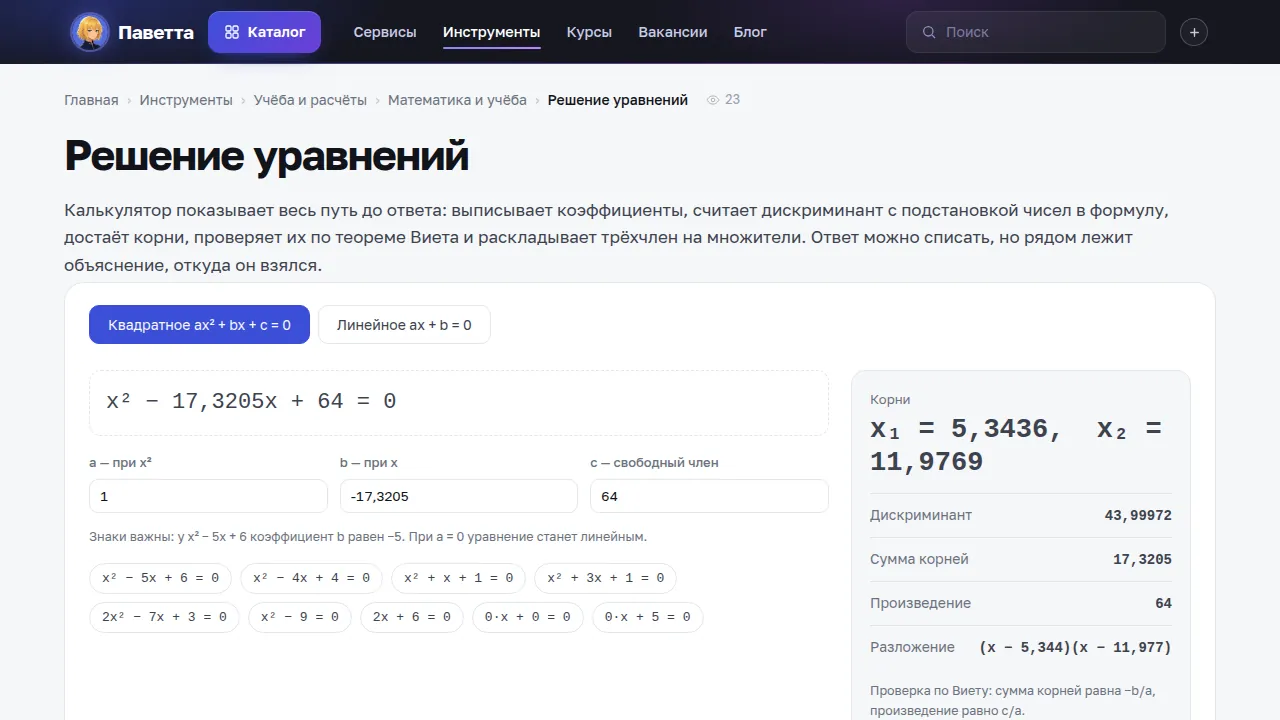
Task: Load the example x² − 4x + 4 = 0
Action: (x=311, y=578)
